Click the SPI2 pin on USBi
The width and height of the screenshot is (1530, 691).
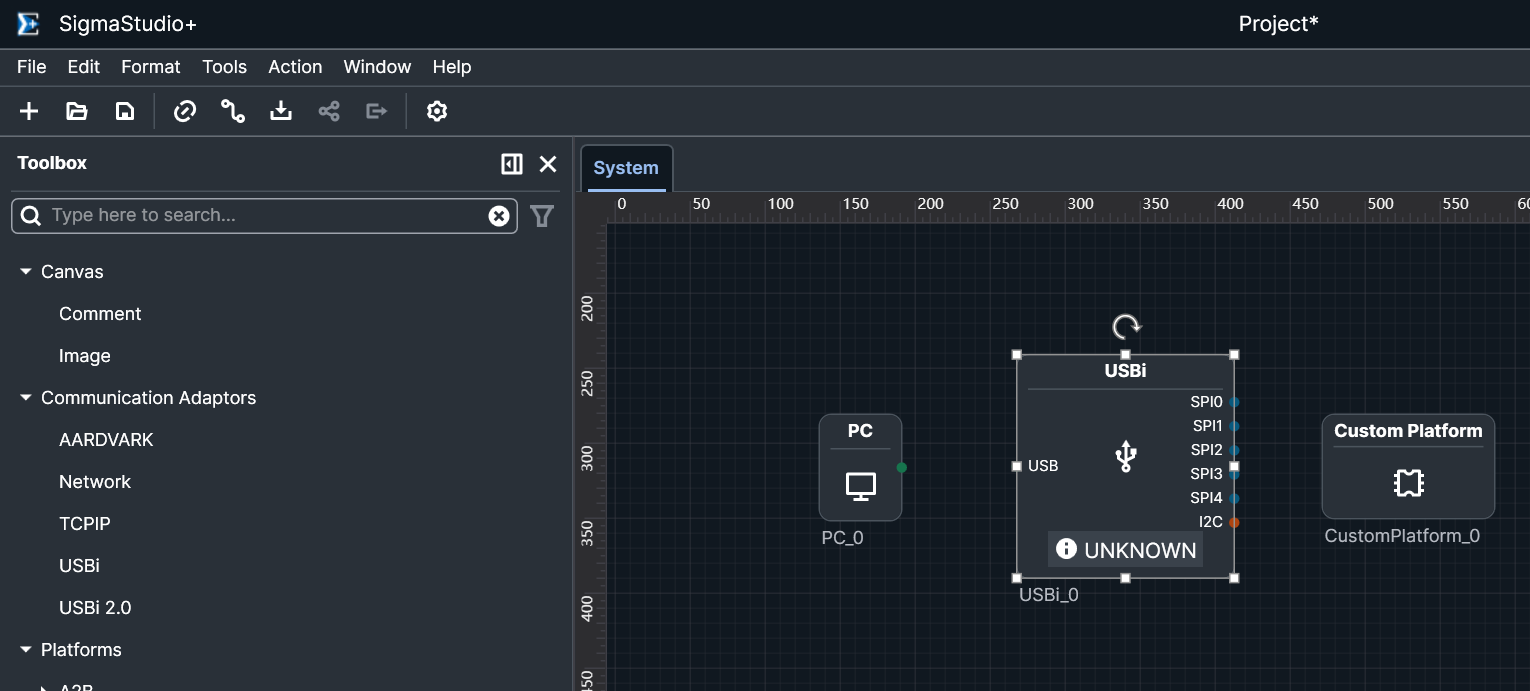[1234, 450]
